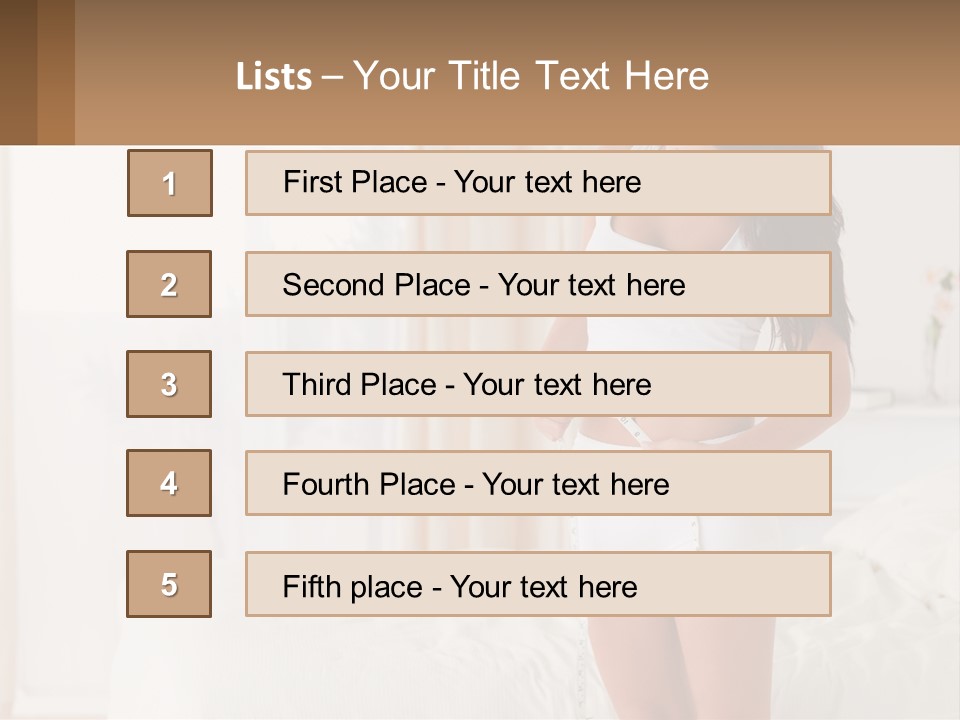
Task: Click the dark brown stripe in header corner
Action: [18, 72]
